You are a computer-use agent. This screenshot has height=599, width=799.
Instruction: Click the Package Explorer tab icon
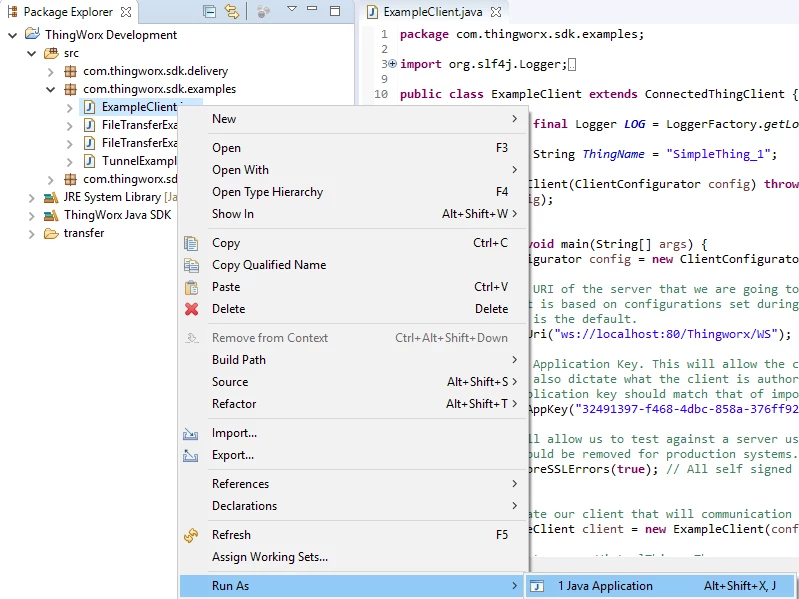click(x=13, y=12)
